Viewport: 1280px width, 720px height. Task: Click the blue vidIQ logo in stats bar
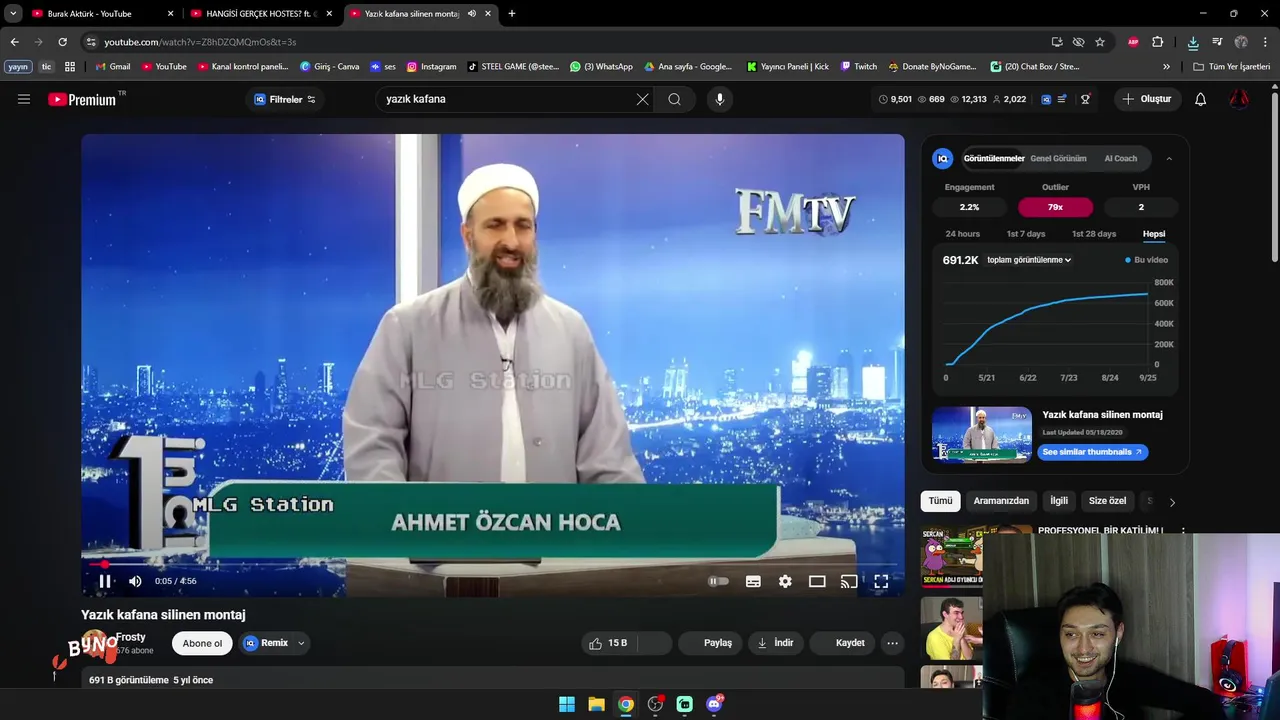pyautogui.click(x=1046, y=99)
